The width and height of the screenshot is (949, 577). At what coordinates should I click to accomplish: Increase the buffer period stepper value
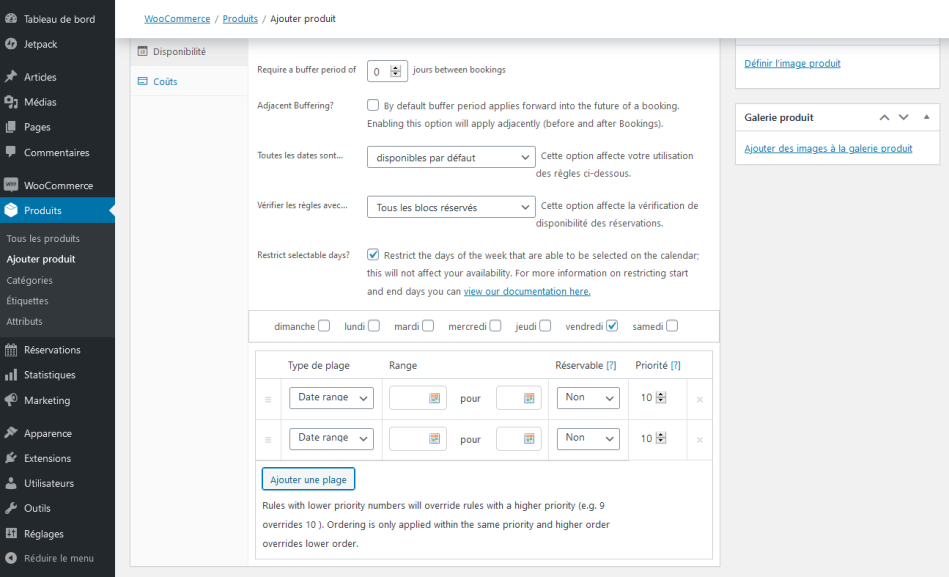[396, 67]
